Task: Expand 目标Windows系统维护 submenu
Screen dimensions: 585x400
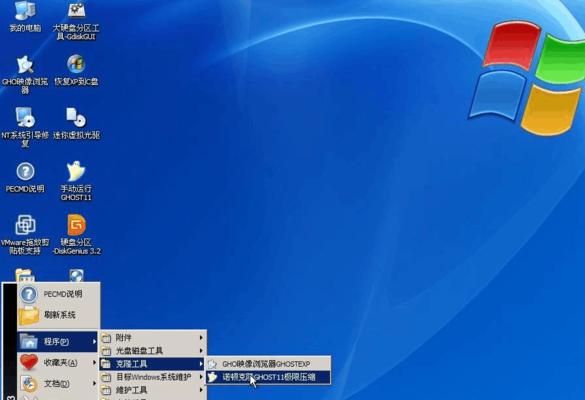Action: [153, 377]
